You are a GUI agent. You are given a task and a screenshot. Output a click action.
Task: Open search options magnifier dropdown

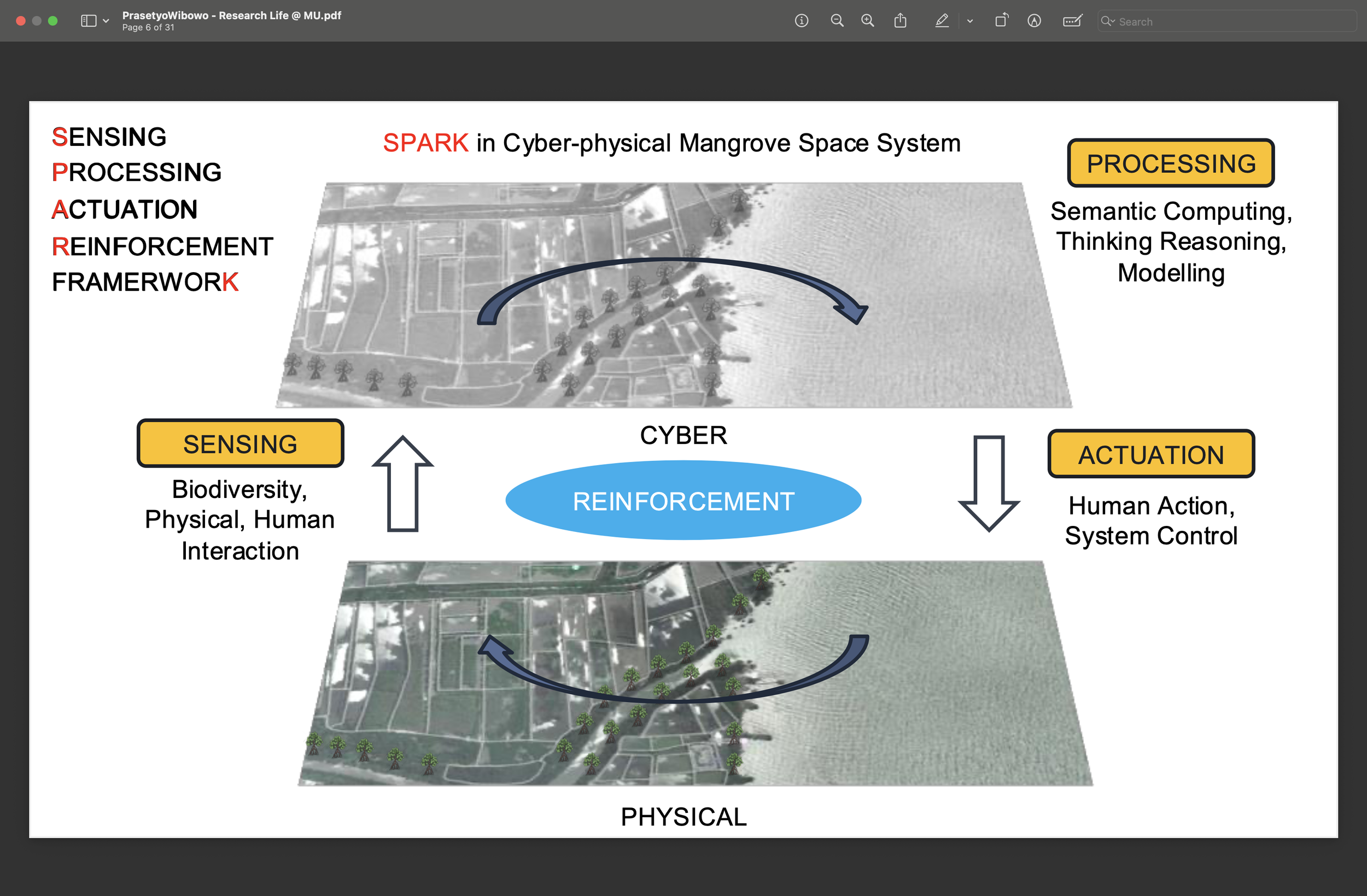pos(1107,21)
